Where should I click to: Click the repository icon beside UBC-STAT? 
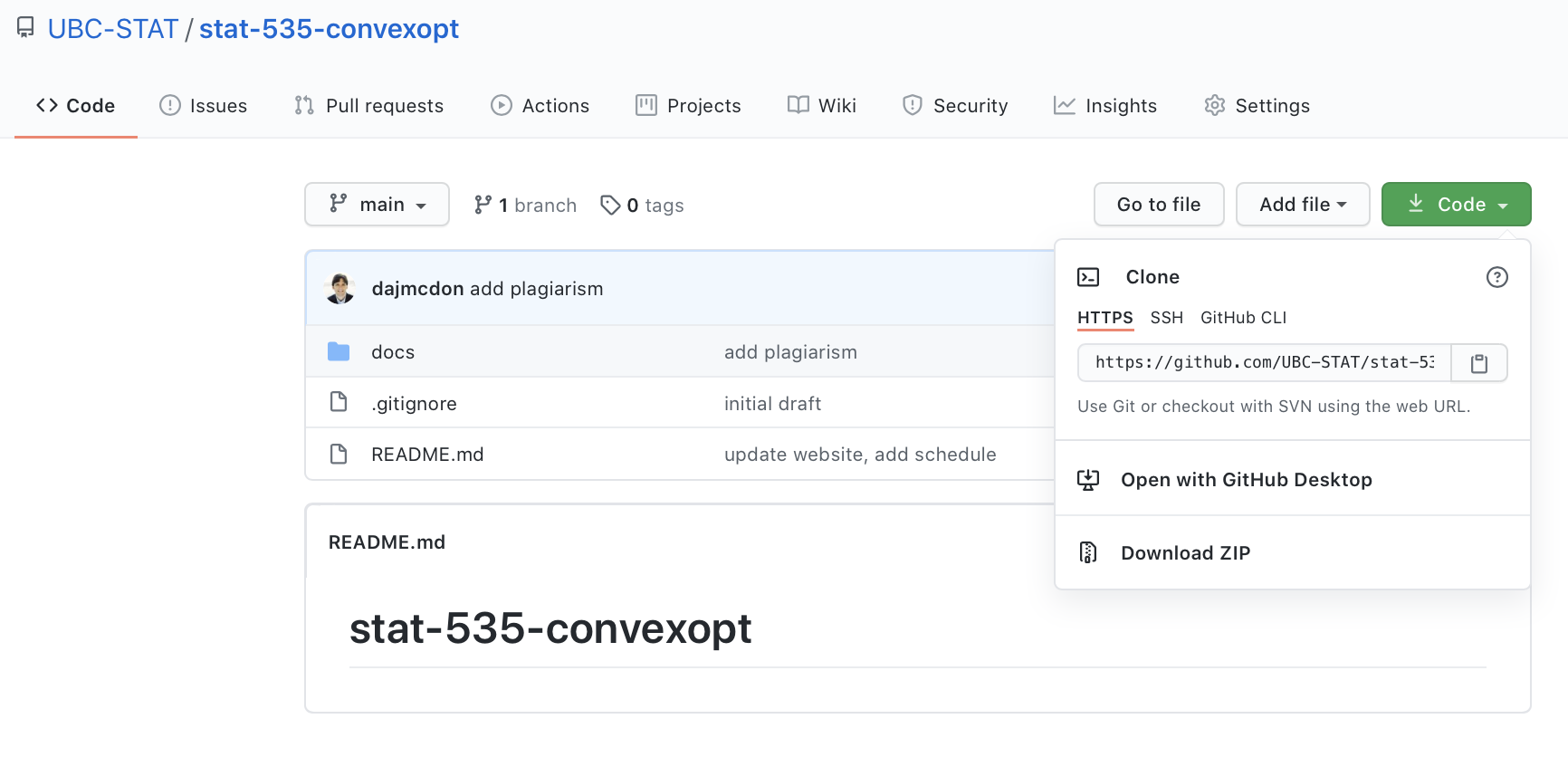25,28
